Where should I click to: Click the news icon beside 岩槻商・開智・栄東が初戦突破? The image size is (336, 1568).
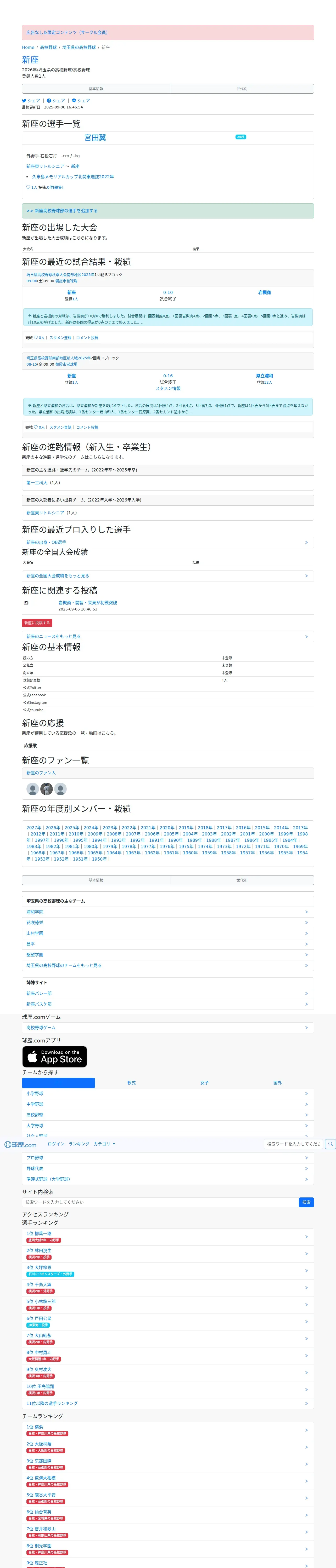[x=26, y=603]
